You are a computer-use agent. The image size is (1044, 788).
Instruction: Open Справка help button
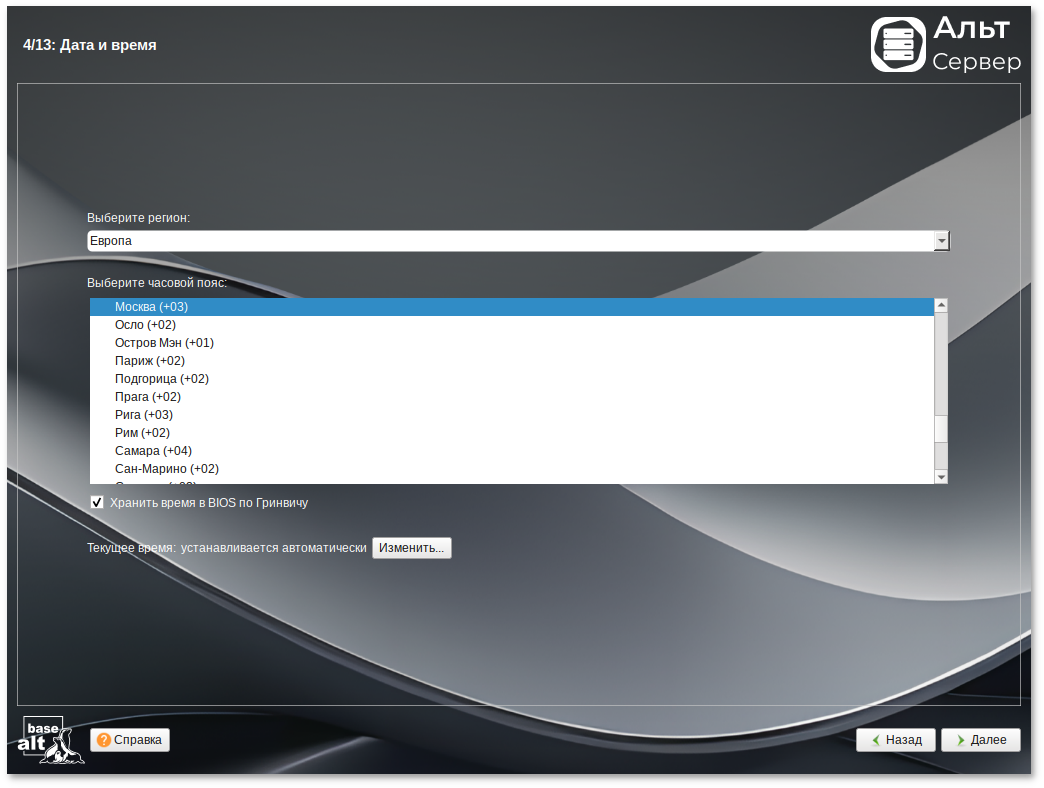click(130, 740)
